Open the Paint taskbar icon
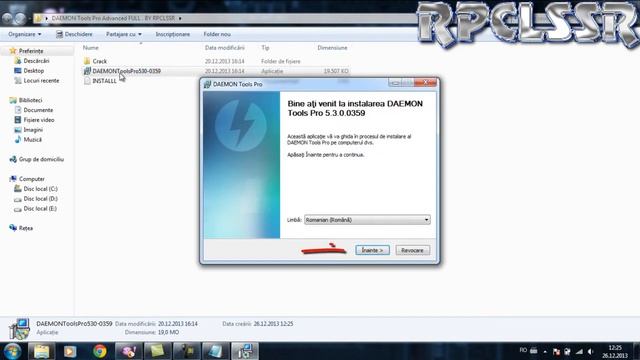 click(x=129, y=351)
